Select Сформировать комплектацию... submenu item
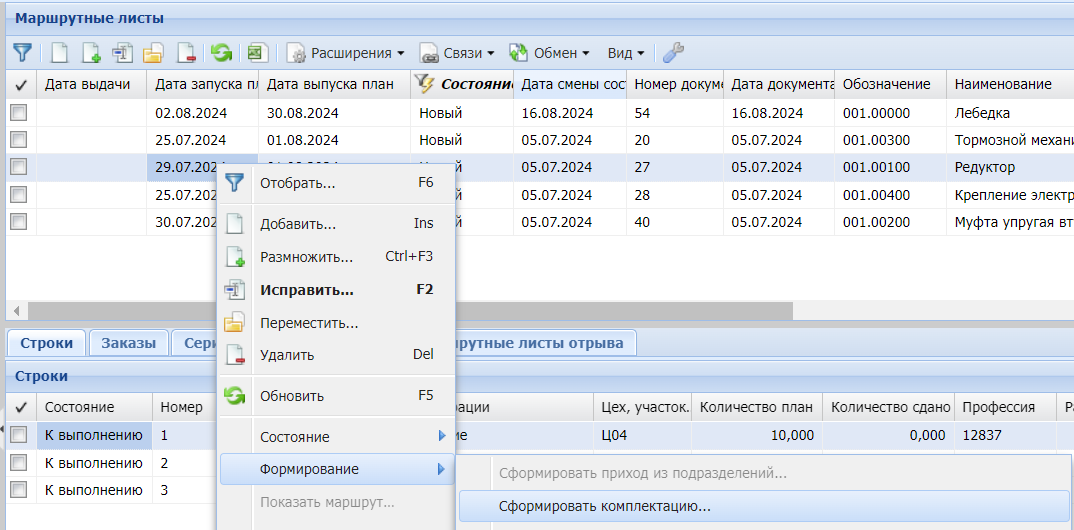This screenshot has height=530, width=1074. pyautogui.click(x=604, y=506)
